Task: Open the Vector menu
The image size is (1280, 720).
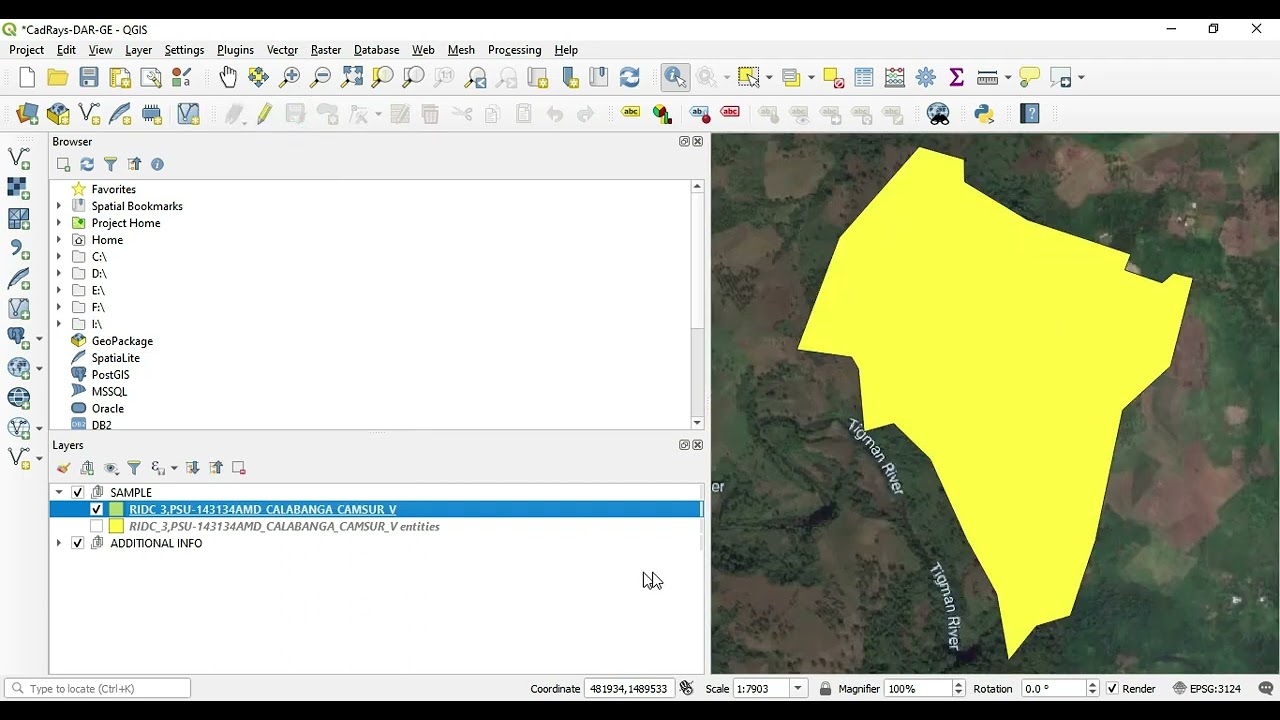Action: 282,50
